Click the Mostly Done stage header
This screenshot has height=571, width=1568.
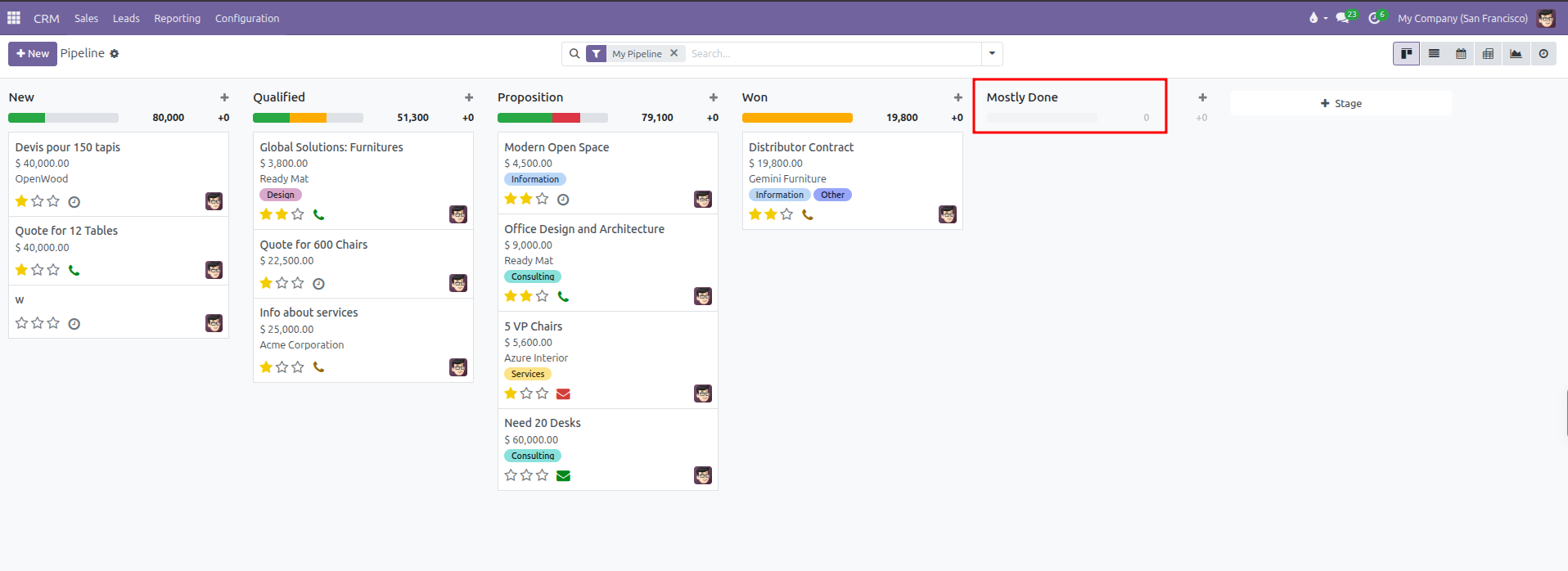[x=1022, y=97]
